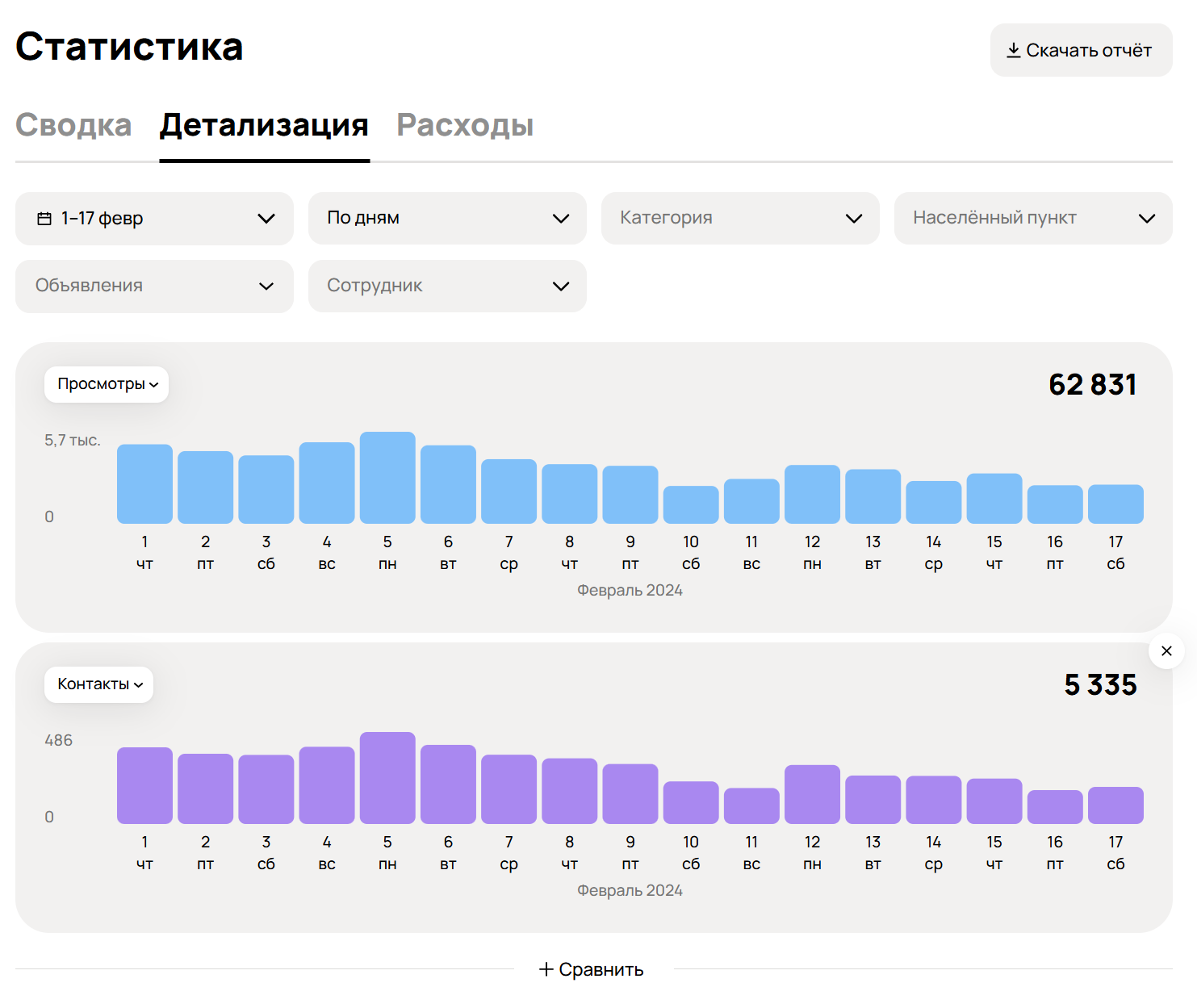Open the 1–17 февр date range dropdown
The height and width of the screenshot is (1008, 1197).
(x=154, y=219)
